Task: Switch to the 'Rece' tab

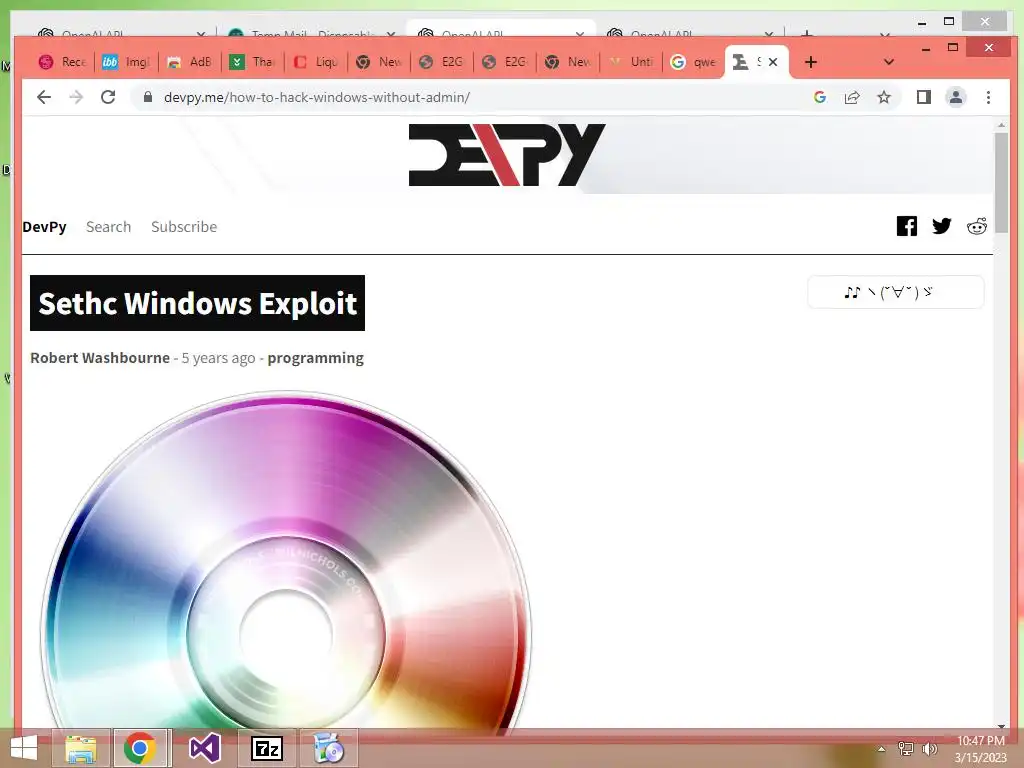Action: tap(63, 62)
